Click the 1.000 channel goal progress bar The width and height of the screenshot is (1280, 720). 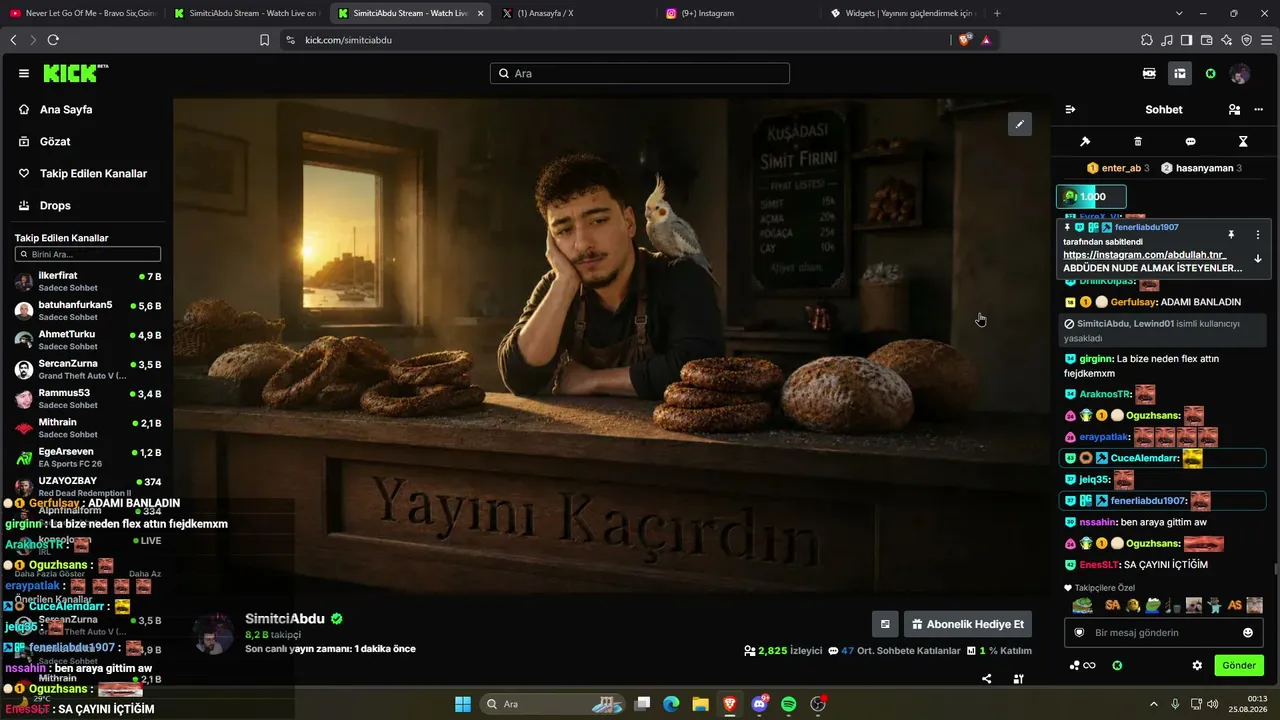[x=1092, y=197]
